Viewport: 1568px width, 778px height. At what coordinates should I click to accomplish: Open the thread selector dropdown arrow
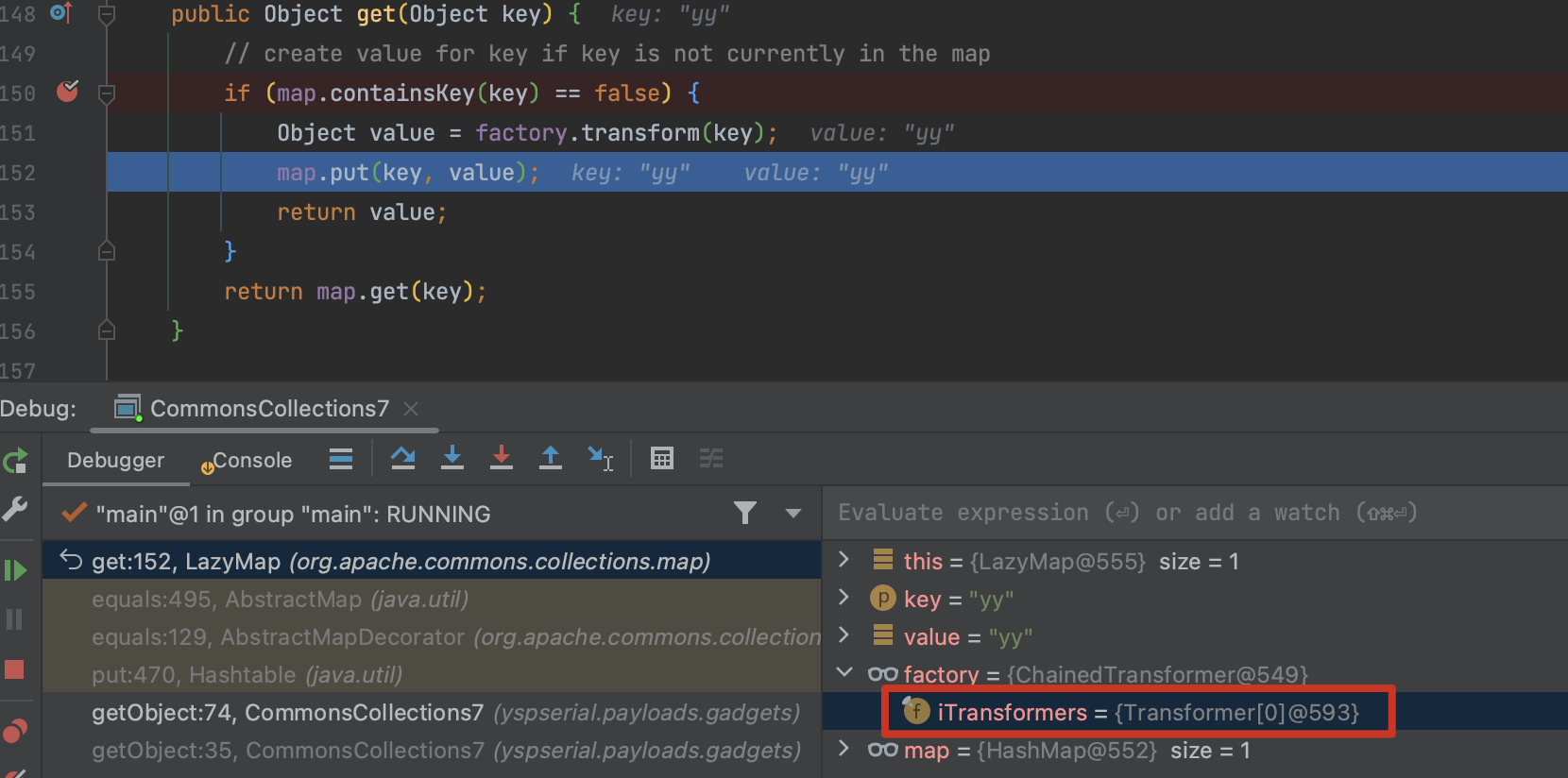(793, 514)
